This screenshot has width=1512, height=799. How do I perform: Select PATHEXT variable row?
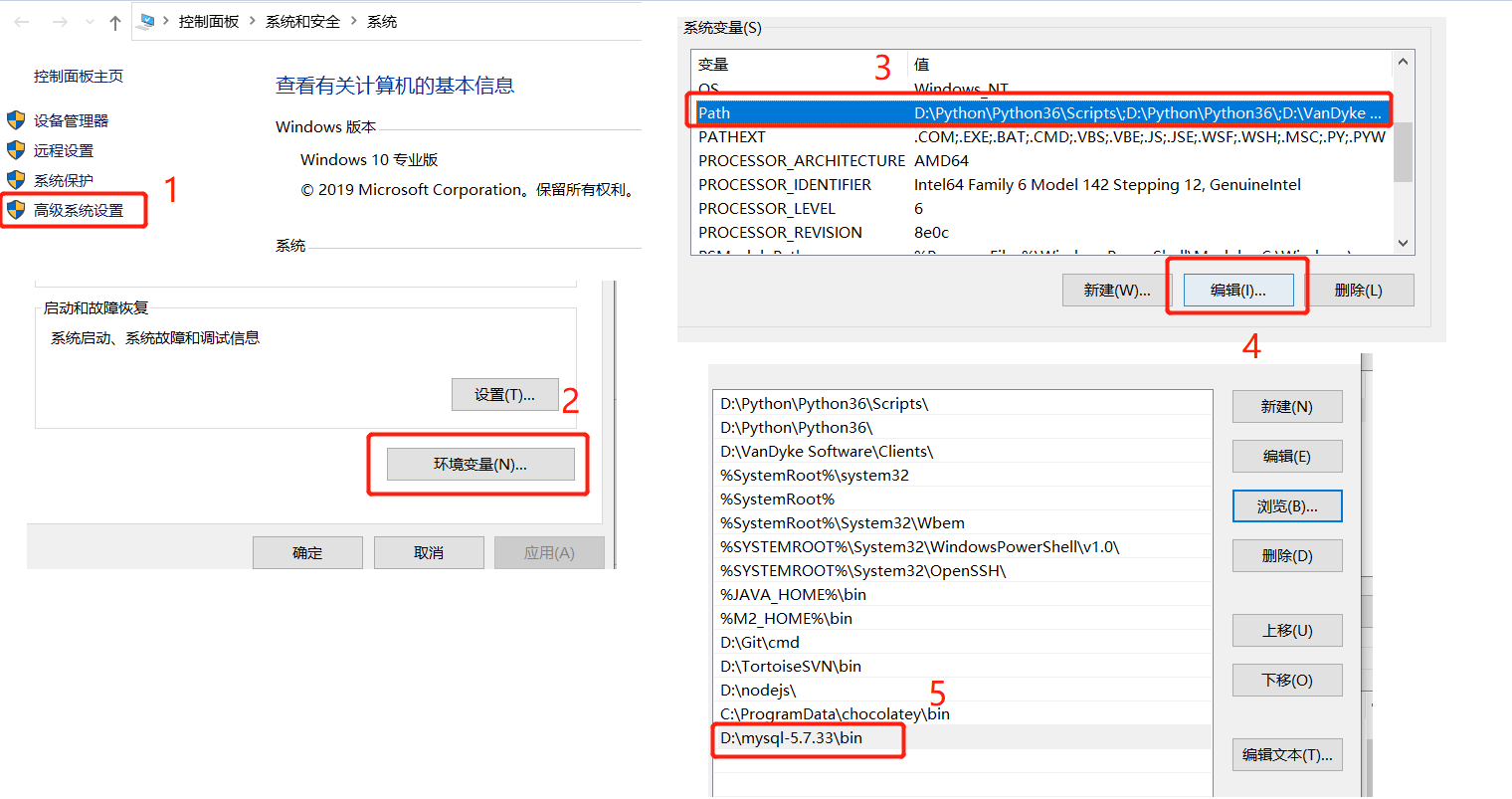[x=1041, y=136]
